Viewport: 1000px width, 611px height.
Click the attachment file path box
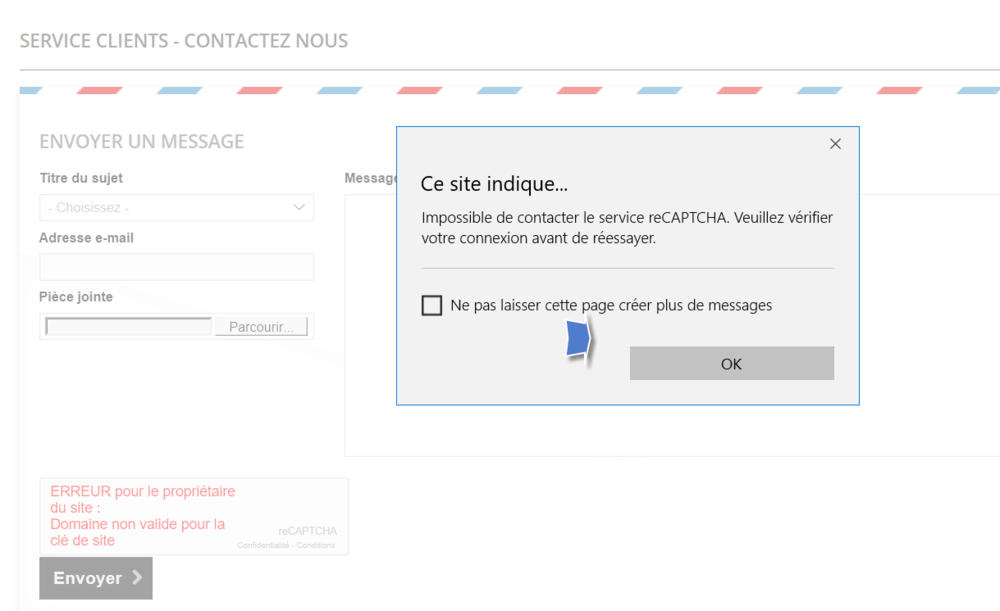pos(128,327)
